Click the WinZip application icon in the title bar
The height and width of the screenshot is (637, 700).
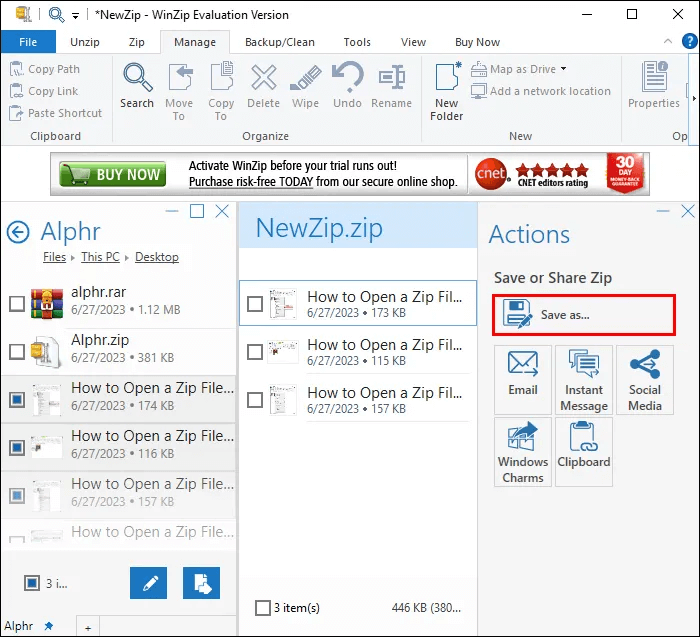(23, 14)
